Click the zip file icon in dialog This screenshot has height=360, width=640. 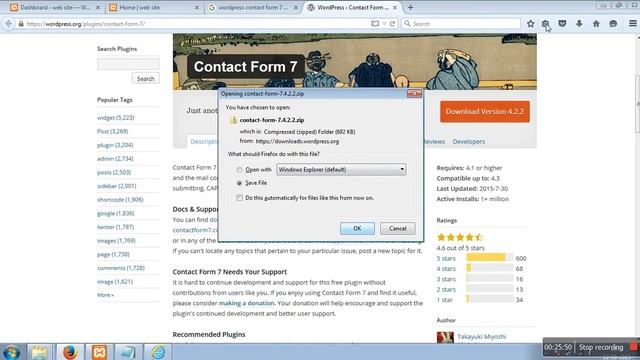[x=233, y=120]
